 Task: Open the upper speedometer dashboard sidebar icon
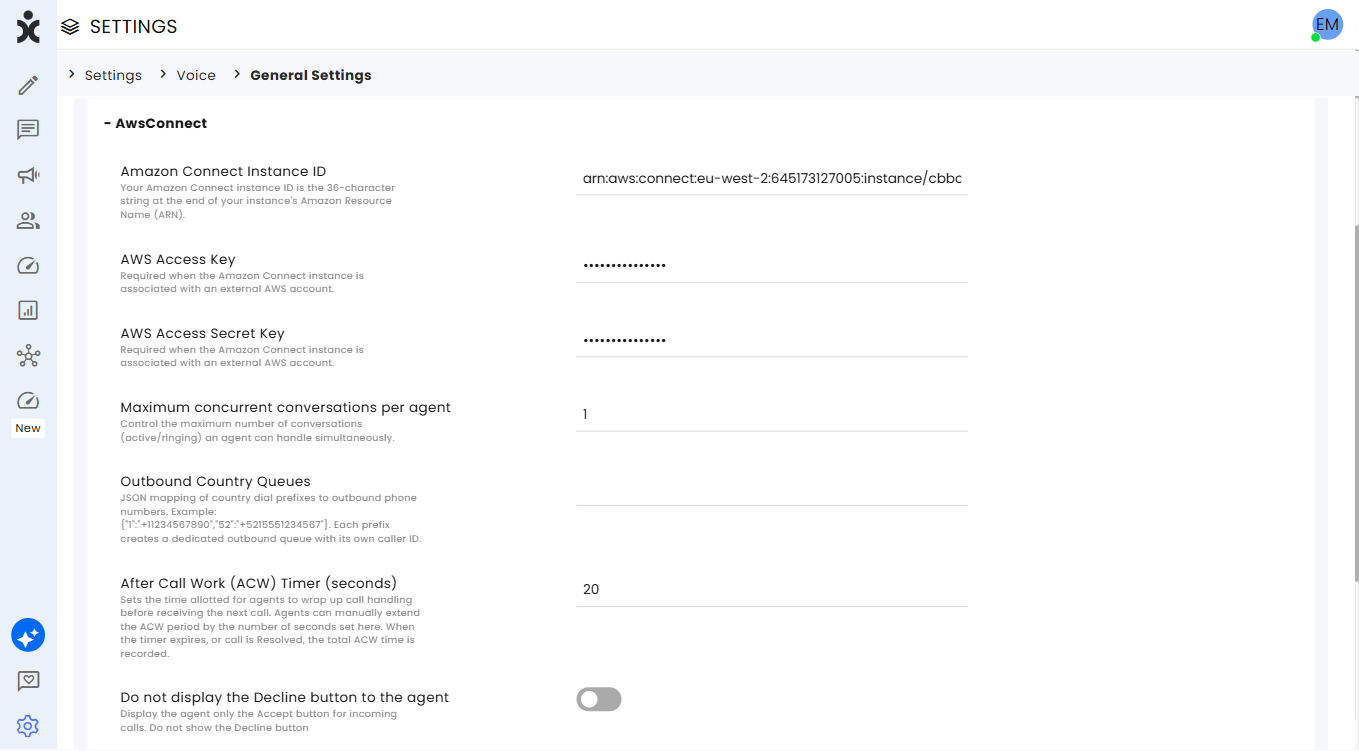[28, 266]
